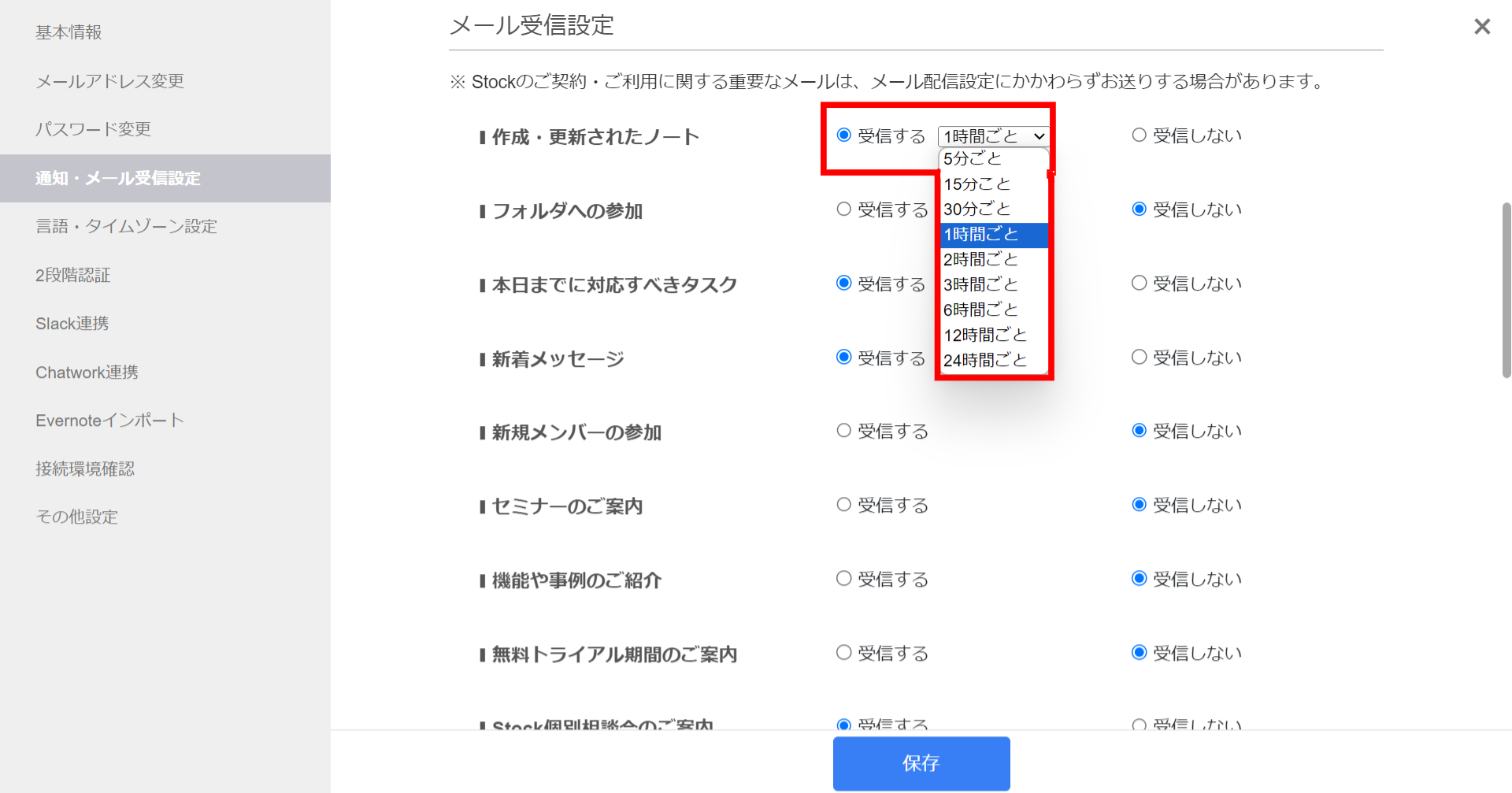Switch to the Chatwork連携 section
Image resolution: width=1512 pixels, height=793 pixels.
87,372
